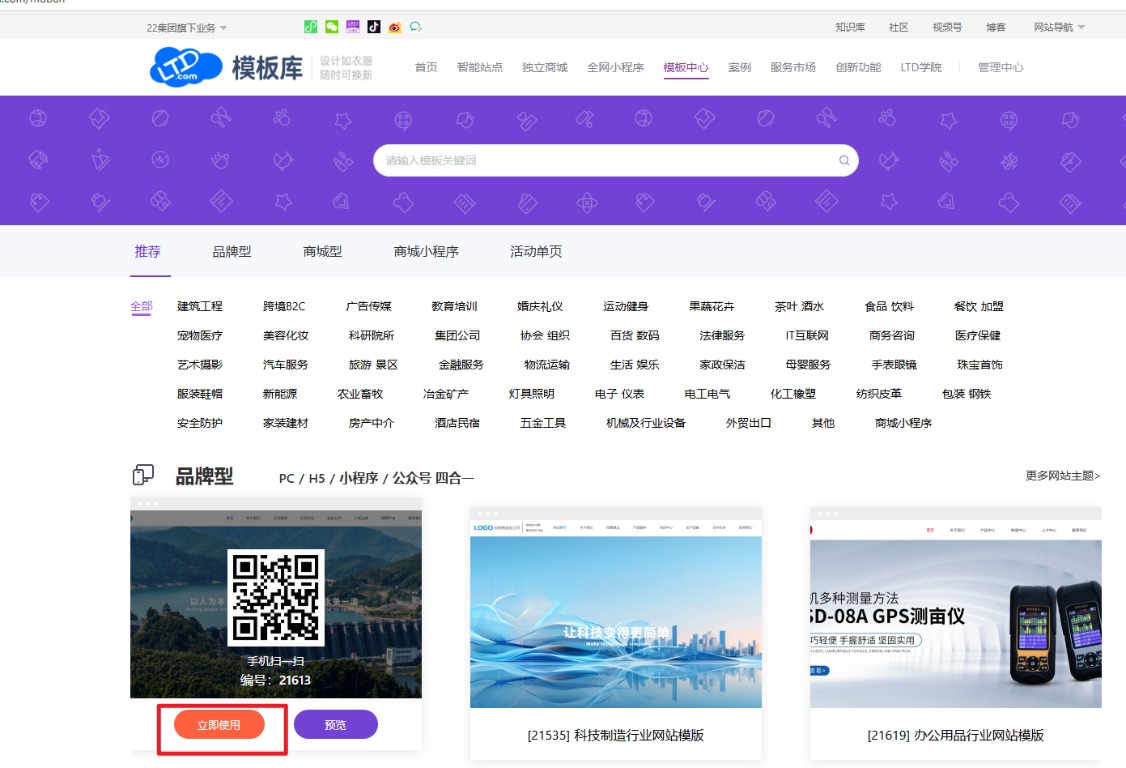Open 独立商城 in main navigation

click(544, 67)
